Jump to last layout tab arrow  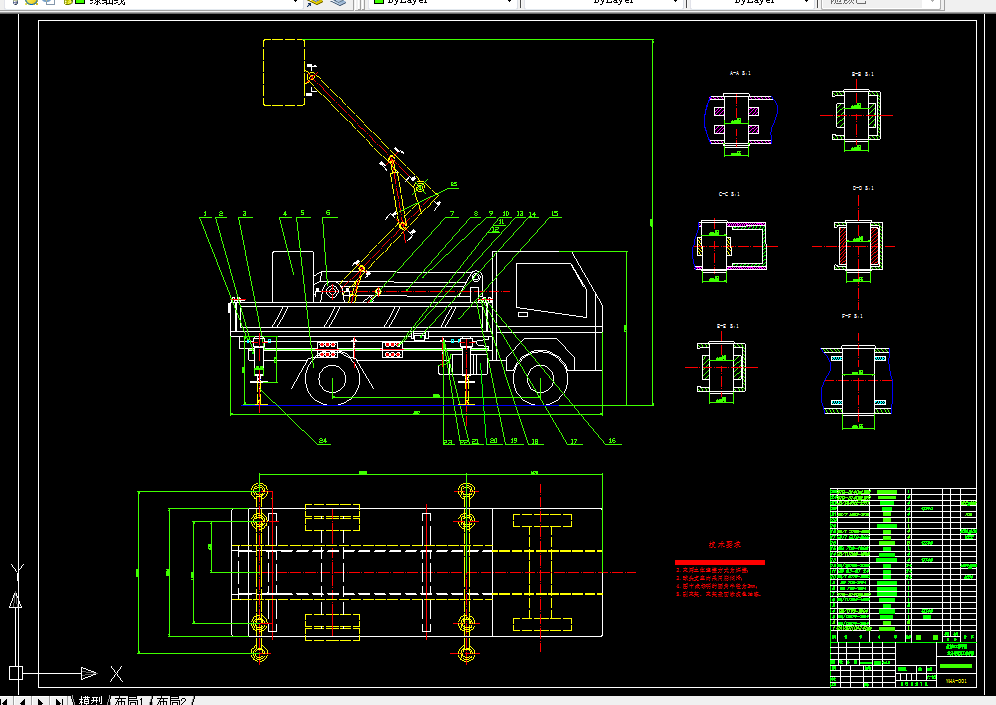58,701
